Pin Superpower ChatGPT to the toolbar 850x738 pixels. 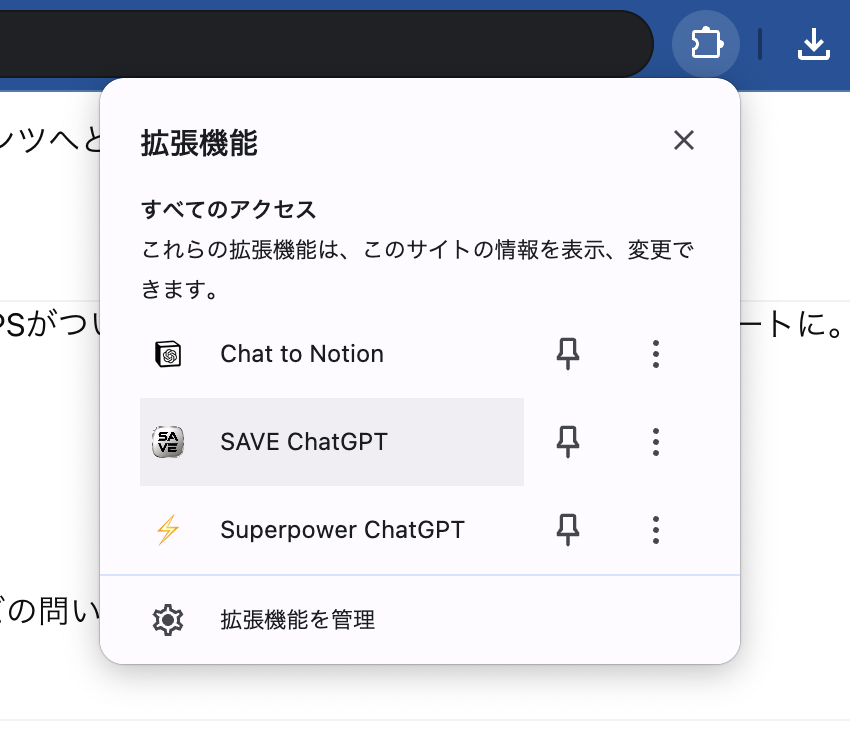click(x=567, y=530)
